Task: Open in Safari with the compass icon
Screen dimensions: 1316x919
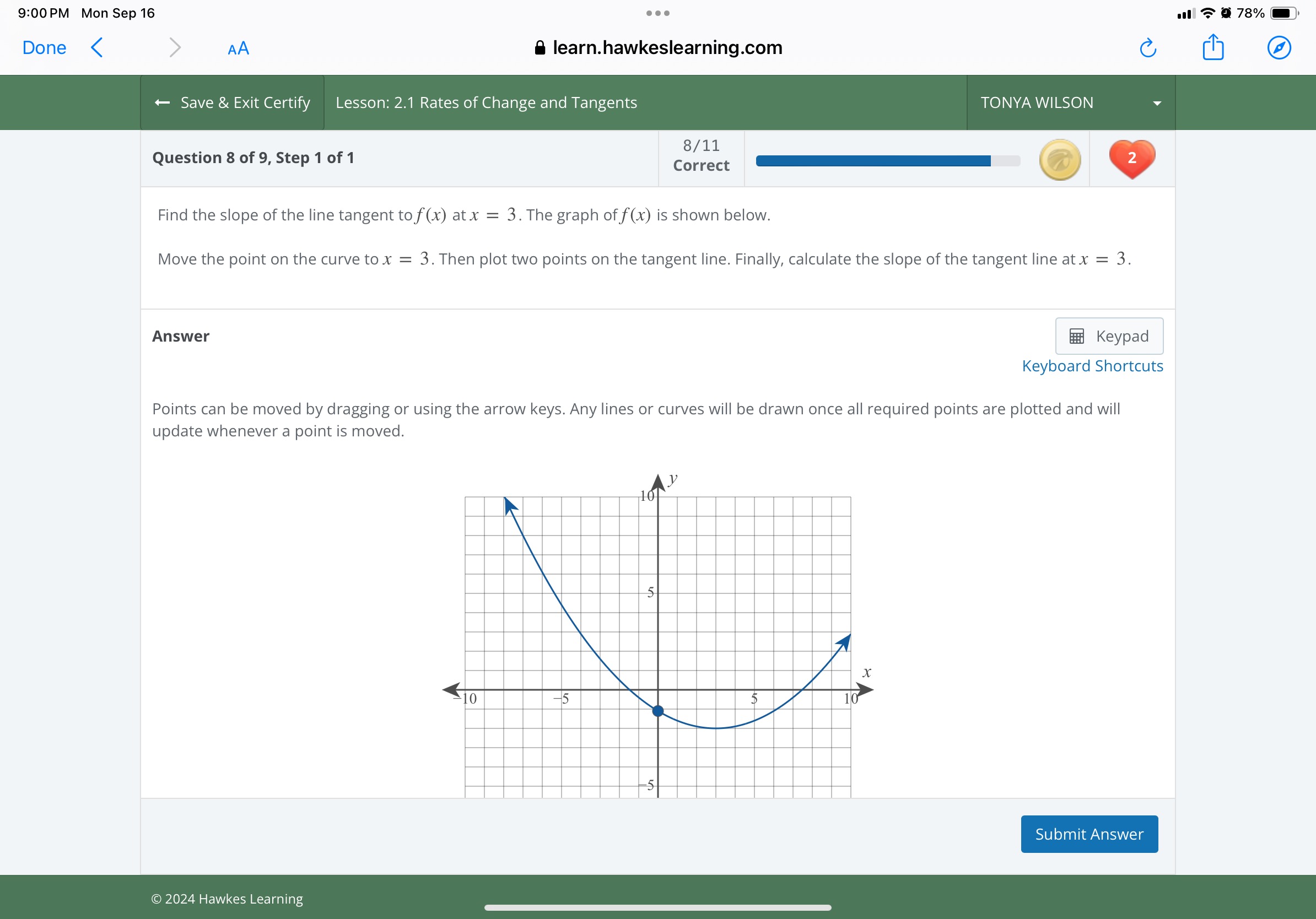Action: 1279,47
